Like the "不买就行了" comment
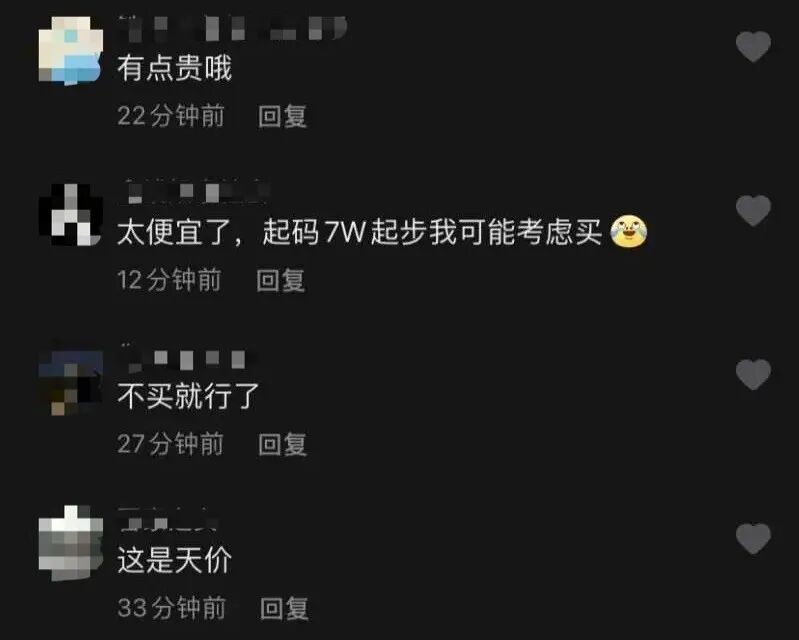The width and height of the screenshot is (799, 640). (753, 375)
